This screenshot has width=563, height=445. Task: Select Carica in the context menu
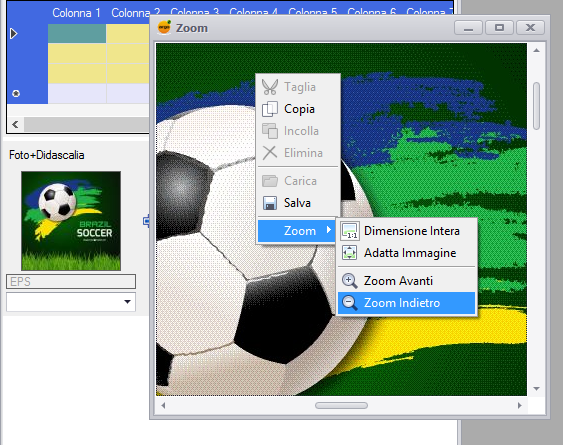298,181
